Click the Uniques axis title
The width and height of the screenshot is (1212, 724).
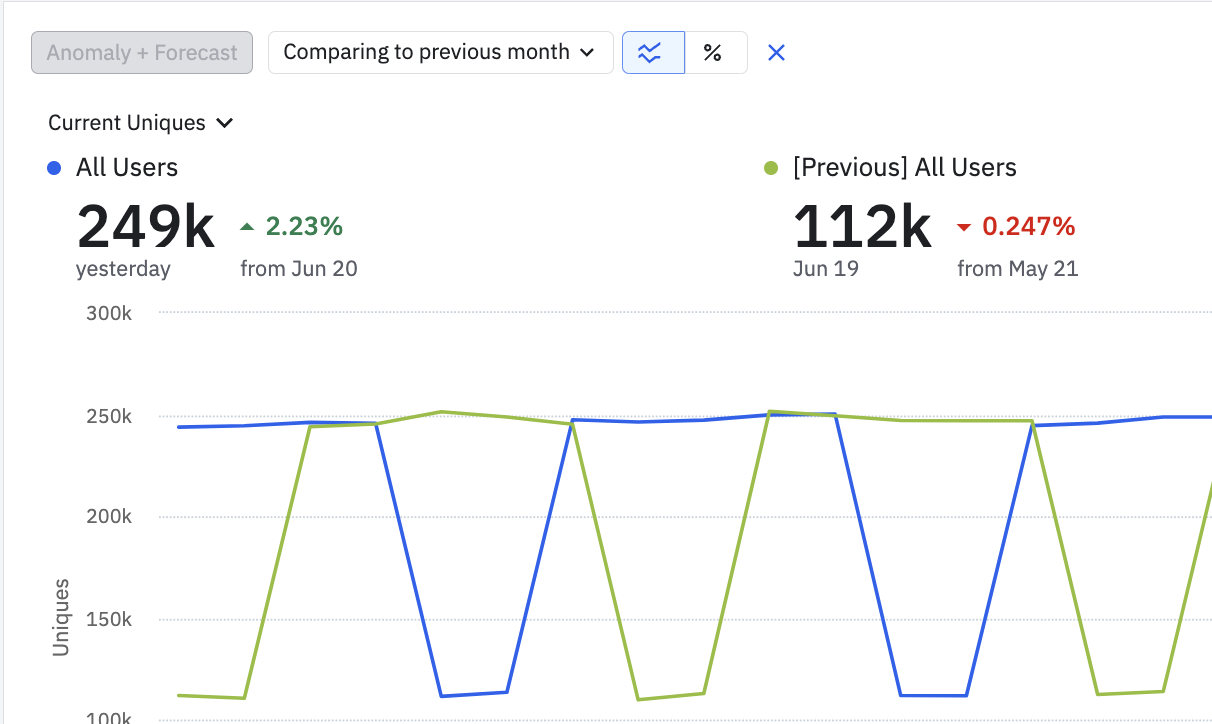(61, 617)
